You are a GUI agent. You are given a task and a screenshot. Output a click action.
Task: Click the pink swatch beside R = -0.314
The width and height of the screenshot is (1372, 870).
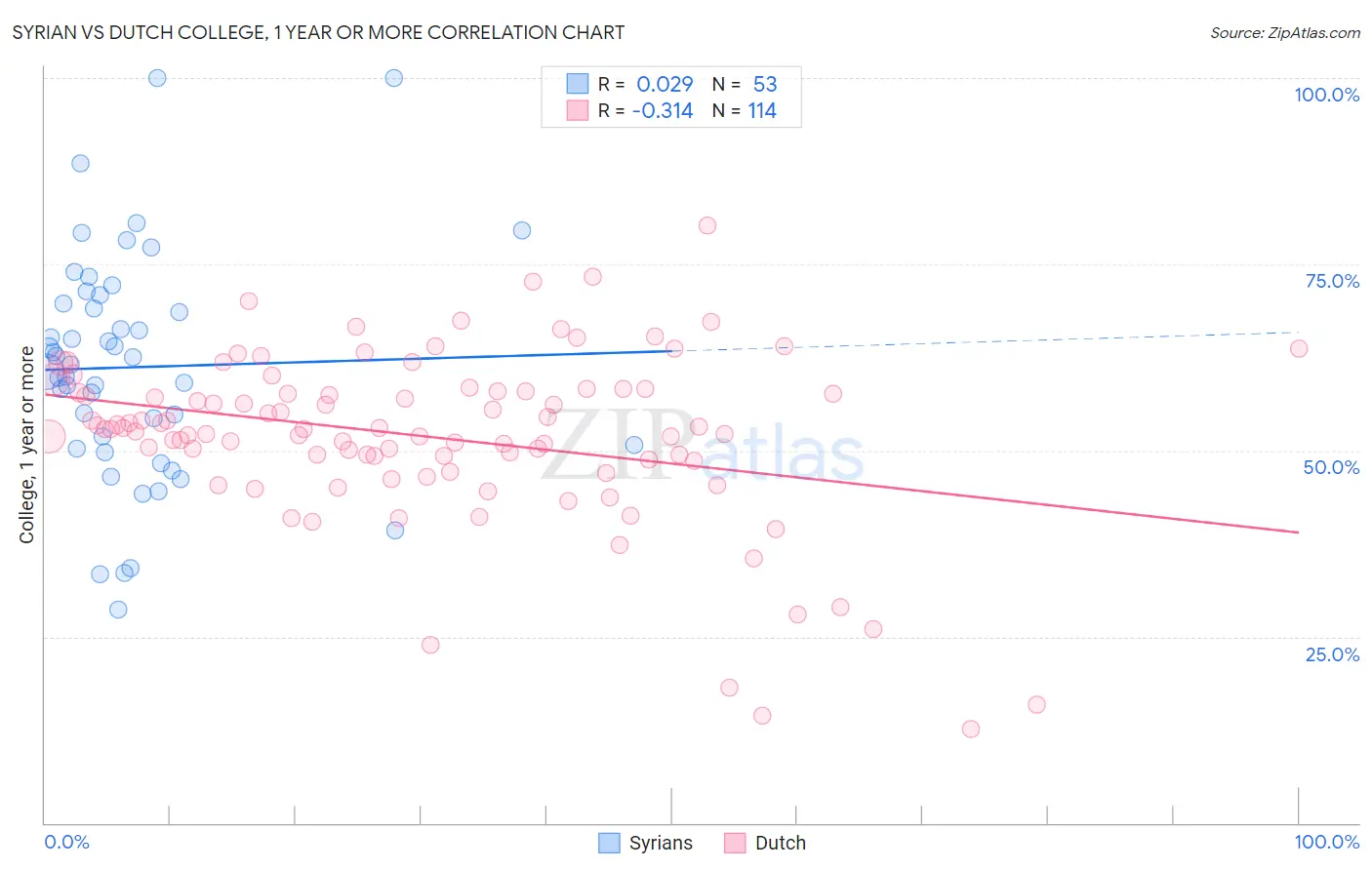[578, 110]
